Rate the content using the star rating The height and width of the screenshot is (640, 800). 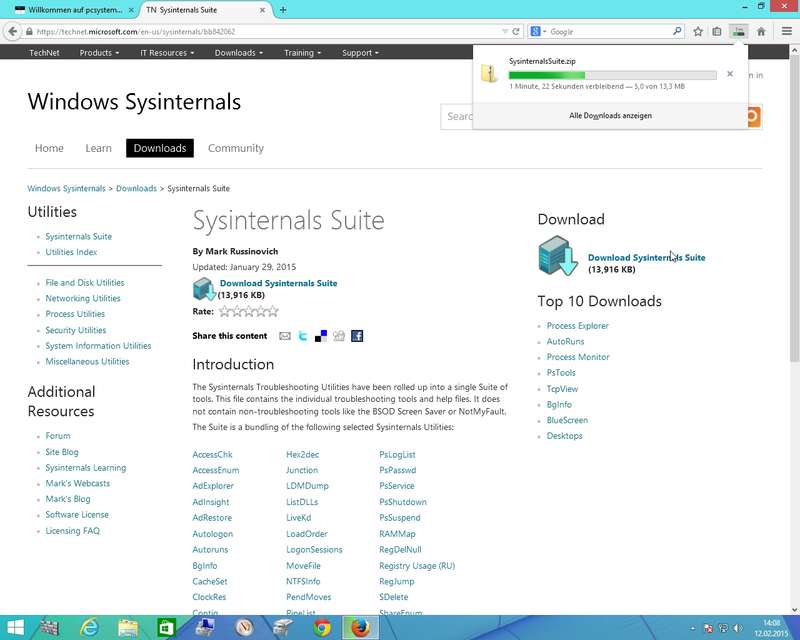pos(249,311)
